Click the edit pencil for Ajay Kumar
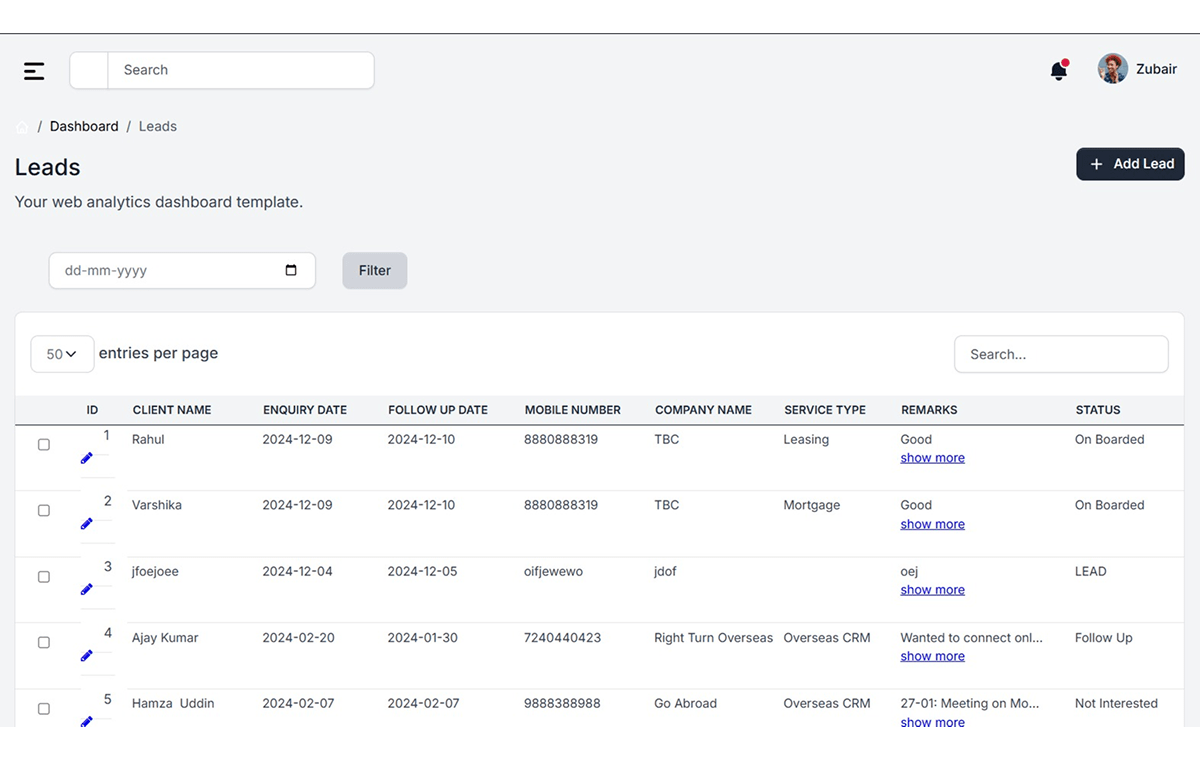 tap(87, 656)
